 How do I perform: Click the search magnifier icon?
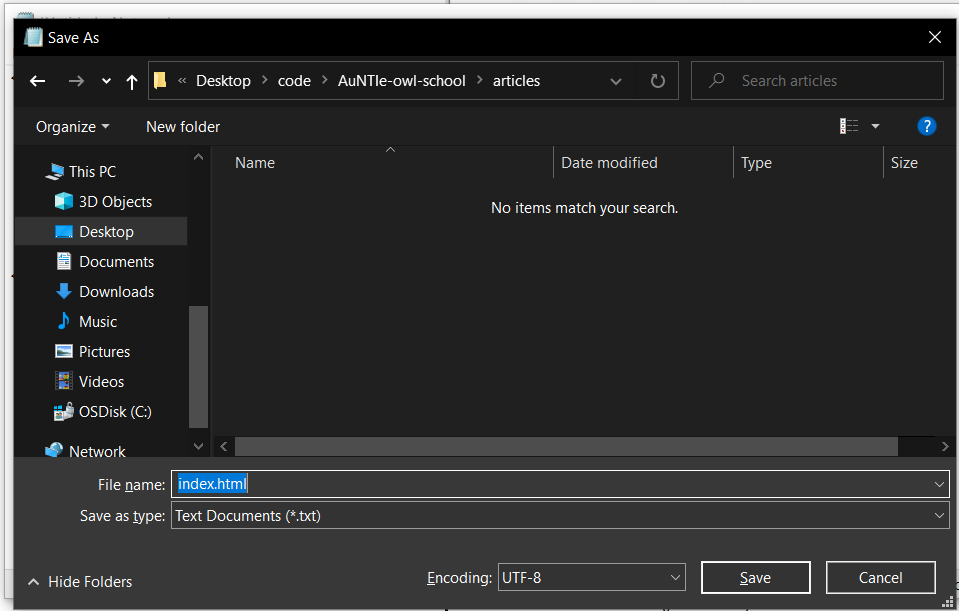tap(716, 81)
